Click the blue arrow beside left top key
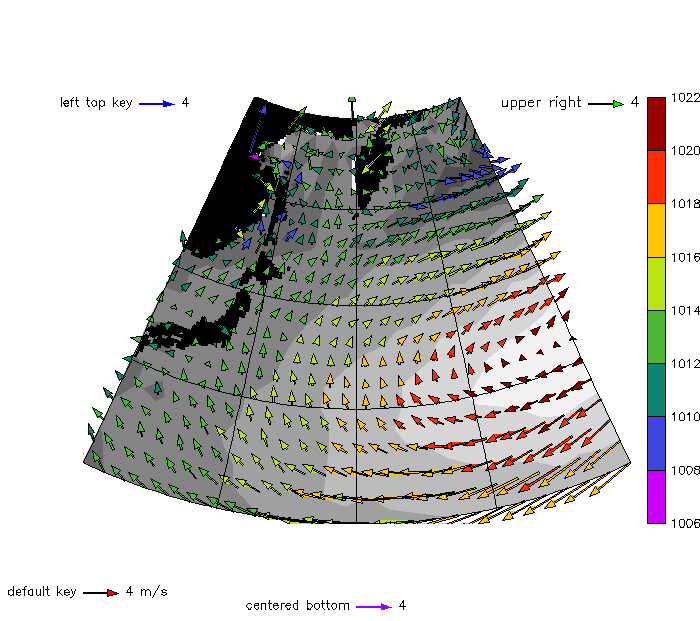The width and height of the screenshot is (700, 621). click(x=157, y=103)
